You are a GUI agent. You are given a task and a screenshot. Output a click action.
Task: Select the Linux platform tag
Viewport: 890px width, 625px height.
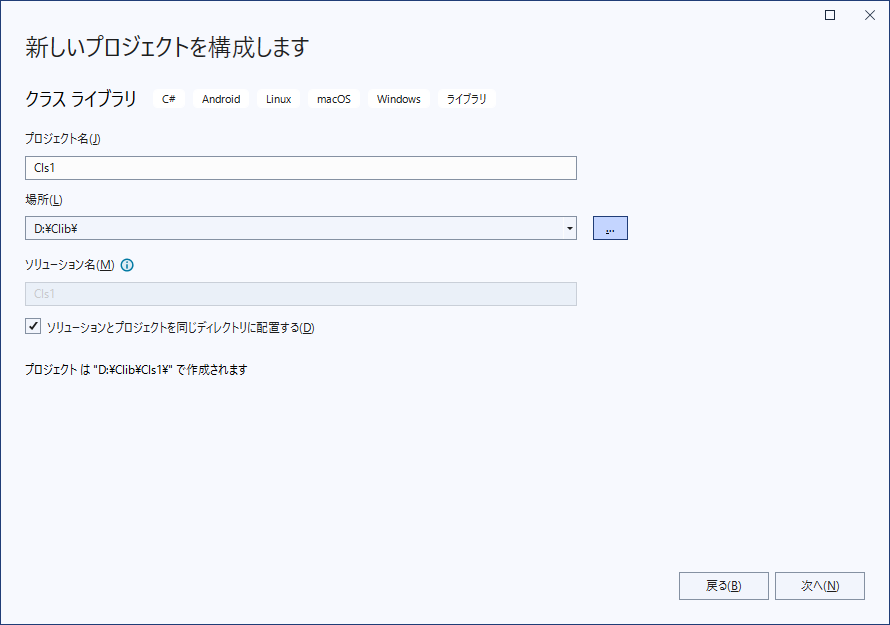pyautogui.click(x=278, y=99)
